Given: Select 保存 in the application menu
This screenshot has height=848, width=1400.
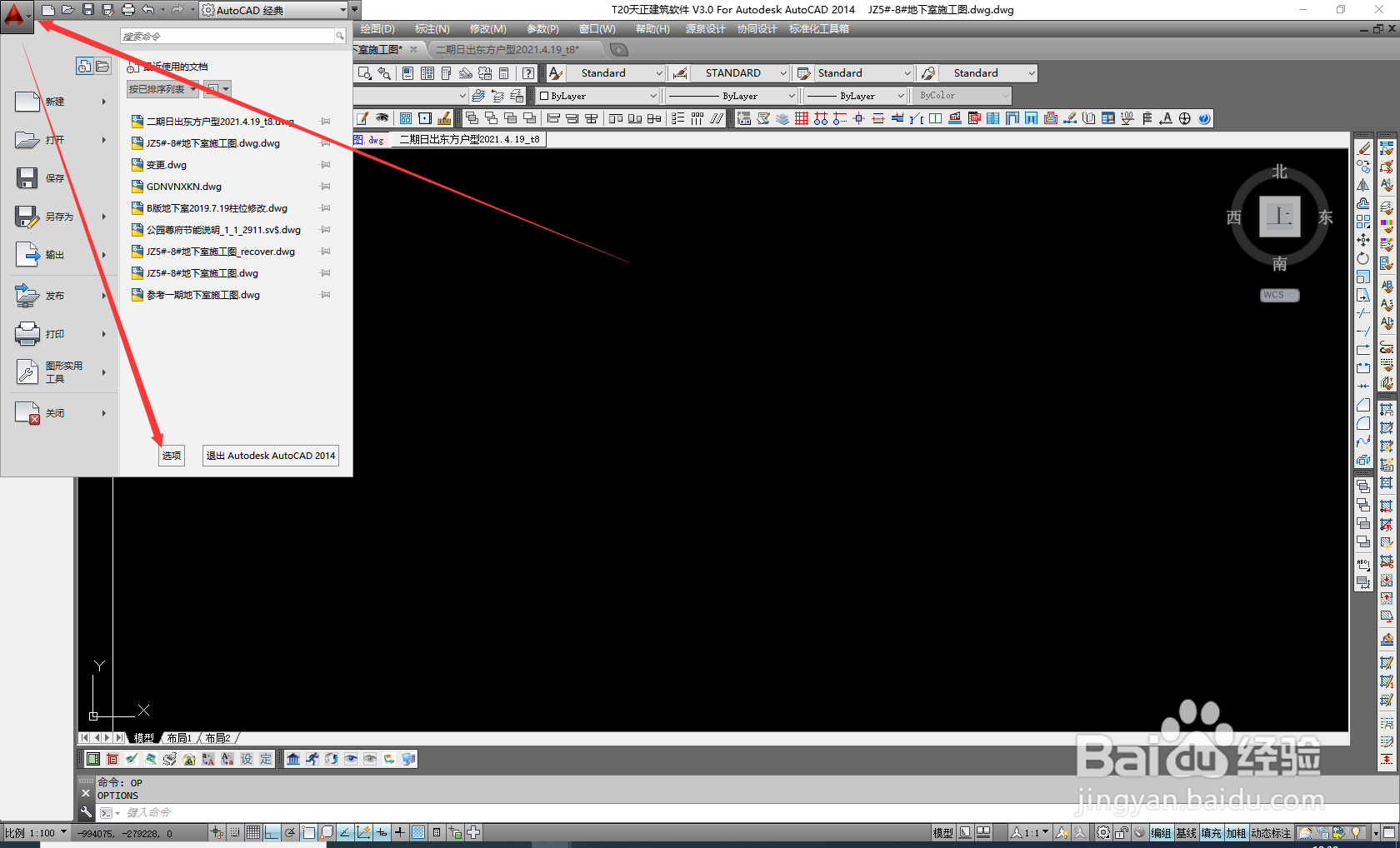Looking at the screenshot, I should [x=54, y=178].
